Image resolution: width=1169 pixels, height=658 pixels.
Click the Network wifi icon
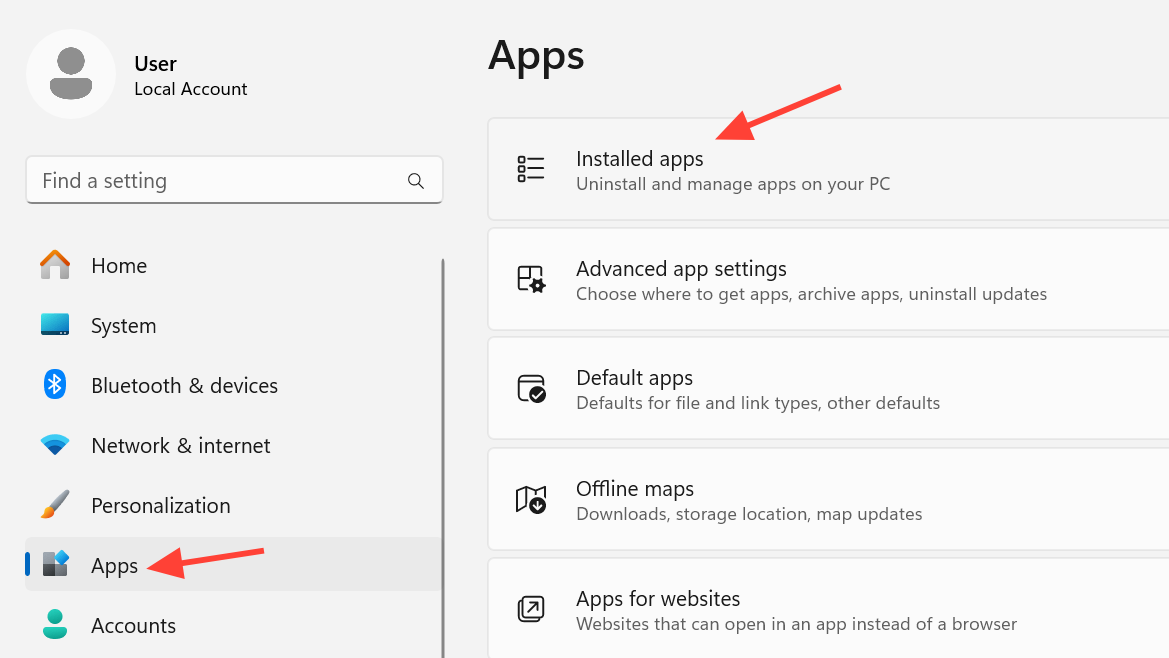55,445
